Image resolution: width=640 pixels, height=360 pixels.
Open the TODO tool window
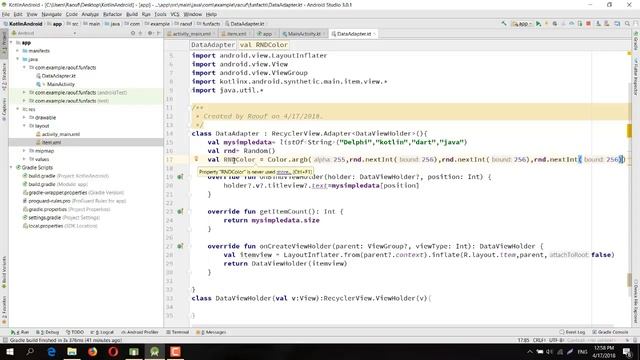tap(75, 332)
